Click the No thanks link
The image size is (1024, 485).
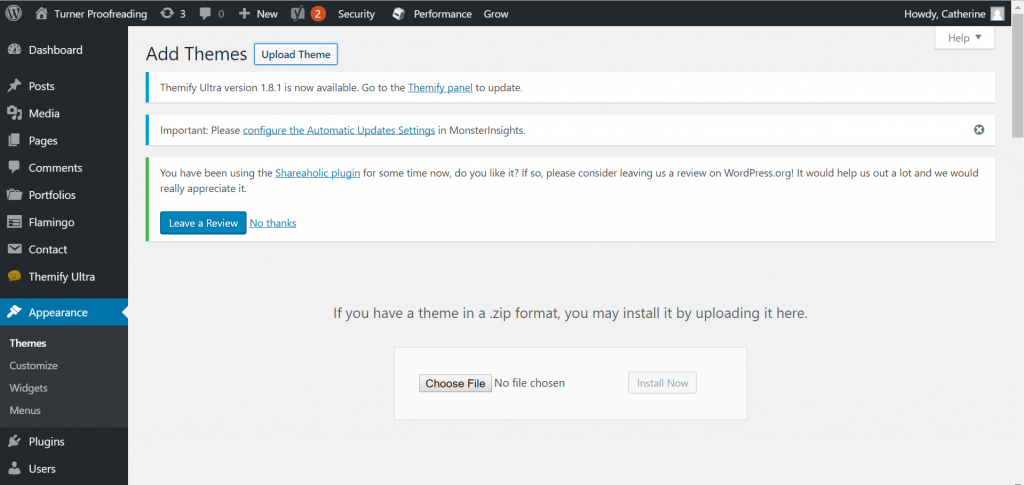[273, 223]
